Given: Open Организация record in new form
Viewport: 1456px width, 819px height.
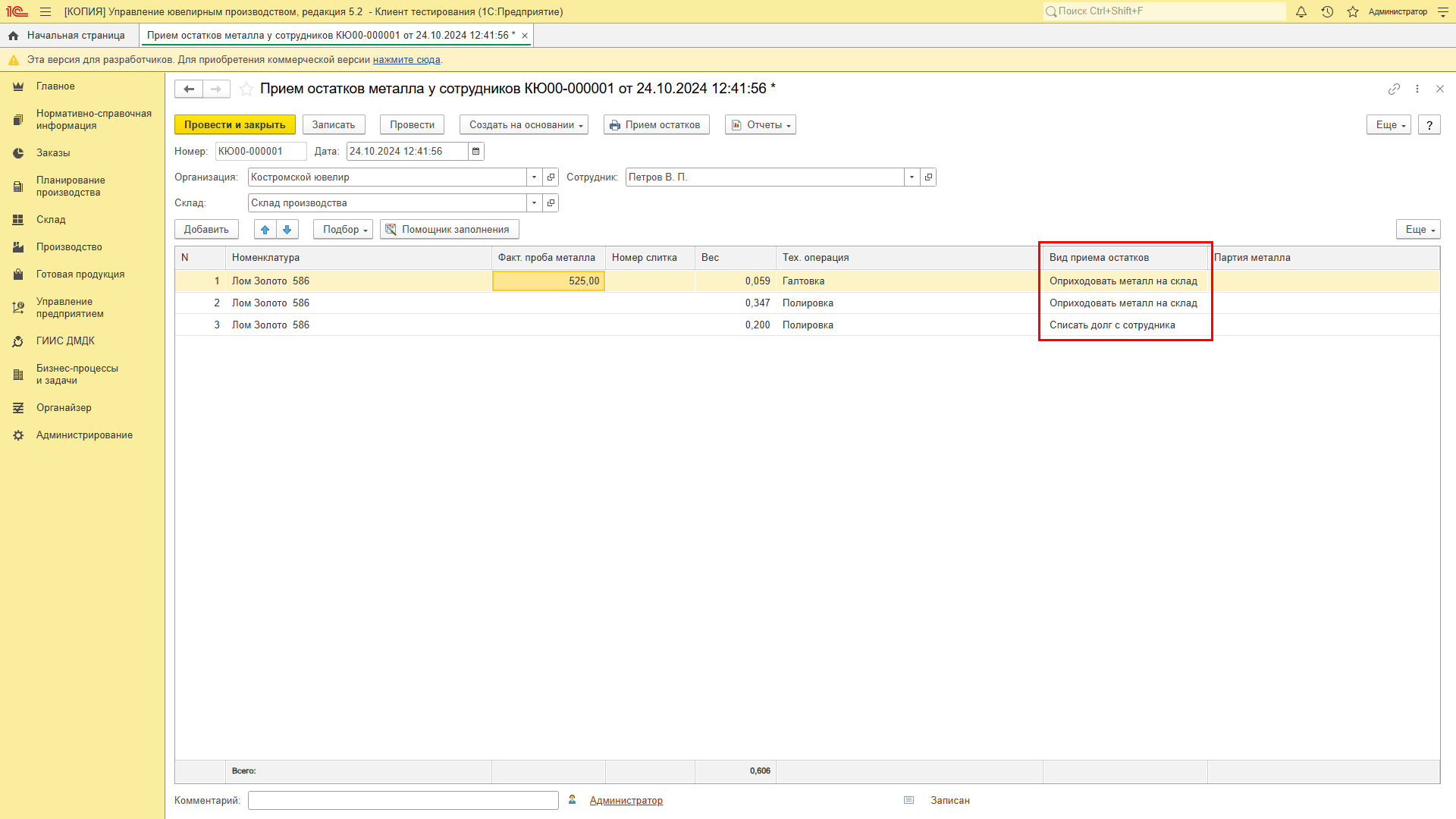Looking at the screenshot, I should pyautogui.click(x=551, y=177).
